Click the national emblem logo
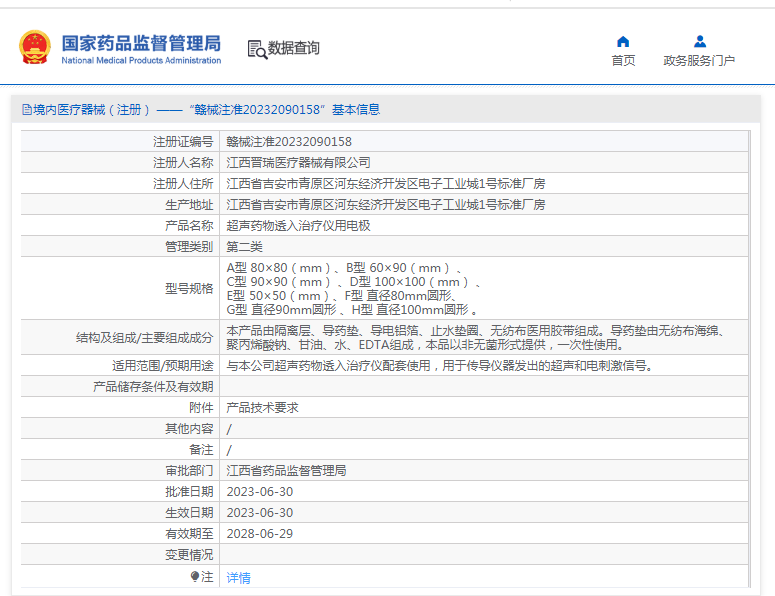Screen dimensions: 775x596 [34, 47]
